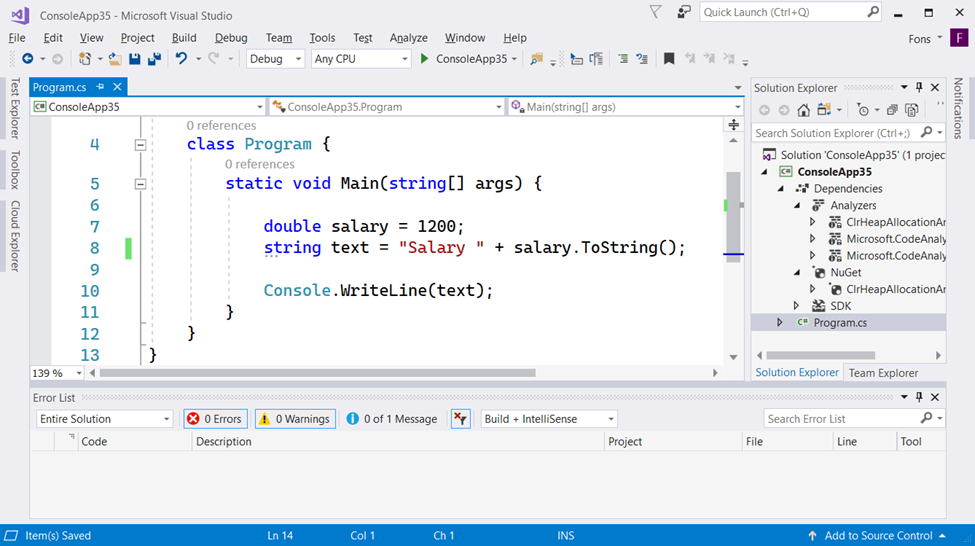Click the Home icon in Solution Explorer
The width and height of the screenshot is (975, 546).
click(803, 110)
